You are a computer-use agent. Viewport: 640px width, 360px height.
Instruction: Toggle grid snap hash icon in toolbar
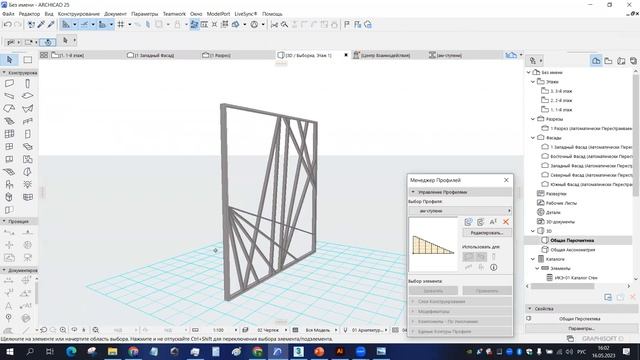pos(121,24)
